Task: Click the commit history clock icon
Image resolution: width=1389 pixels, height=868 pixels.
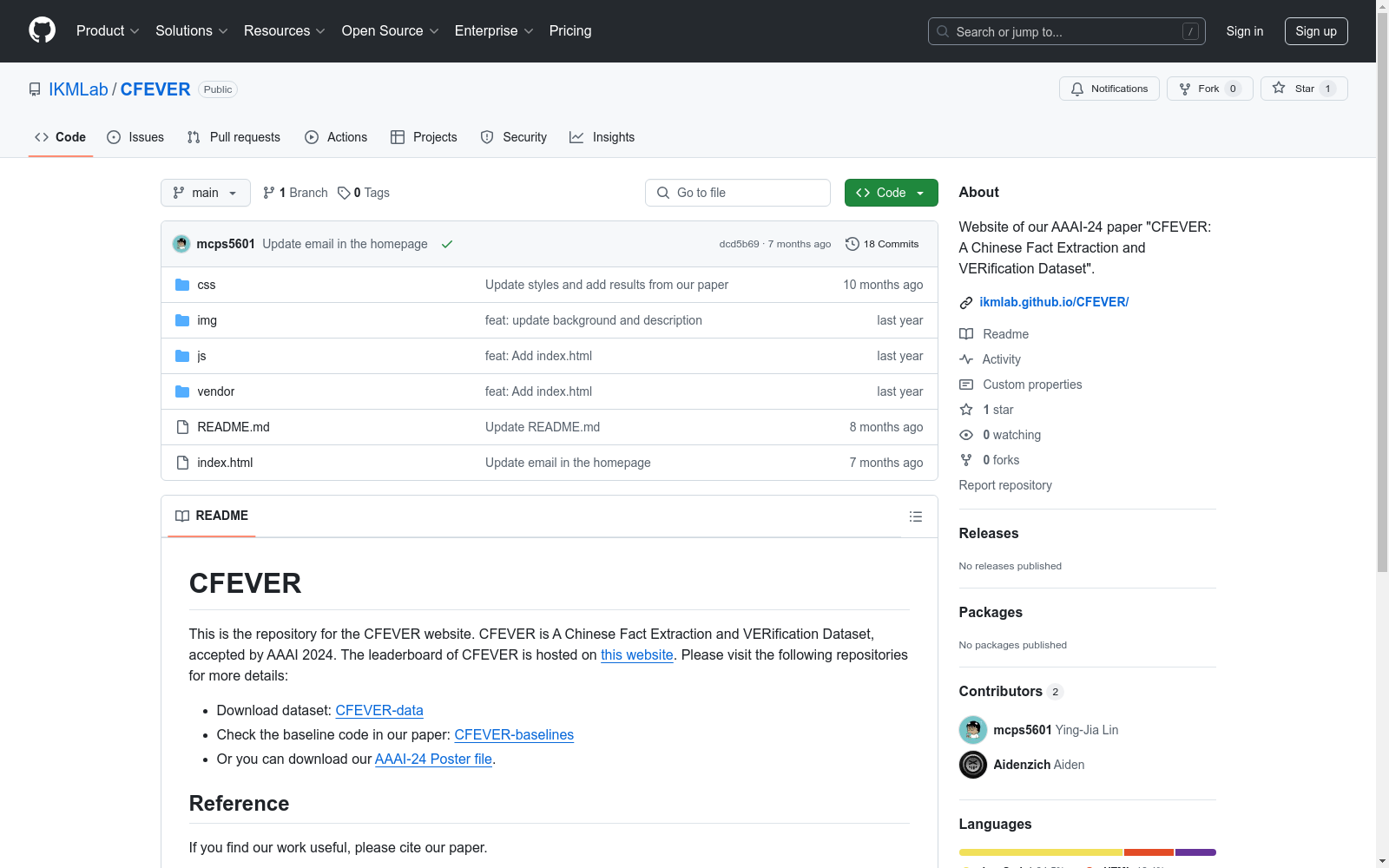Action: pos(852,244)
